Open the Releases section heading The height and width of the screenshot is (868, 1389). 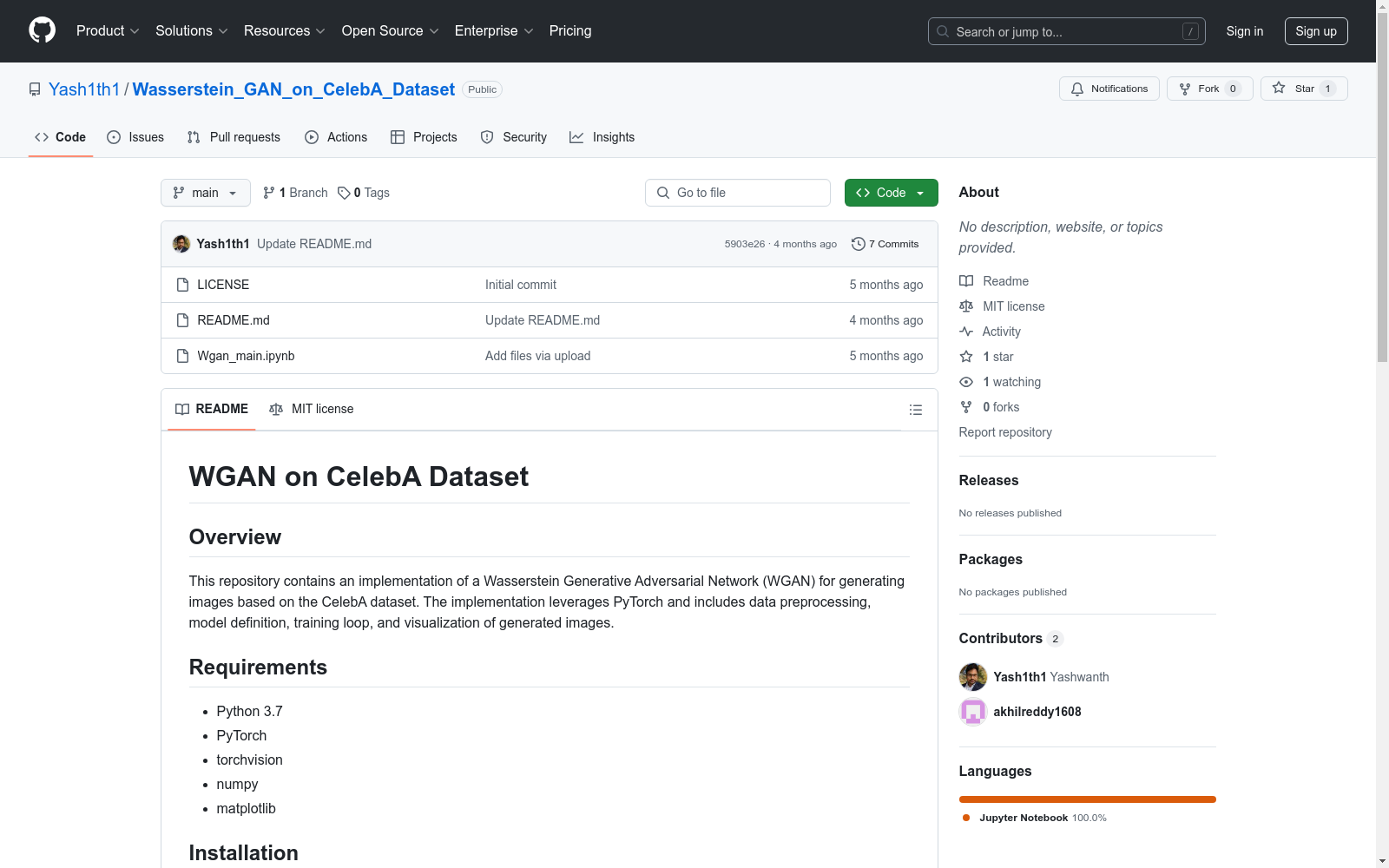pyautogui.click(x=989, y=480)
